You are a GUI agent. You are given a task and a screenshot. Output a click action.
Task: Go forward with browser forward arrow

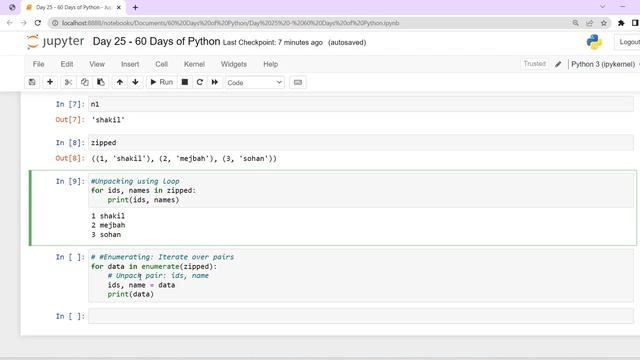23,23
